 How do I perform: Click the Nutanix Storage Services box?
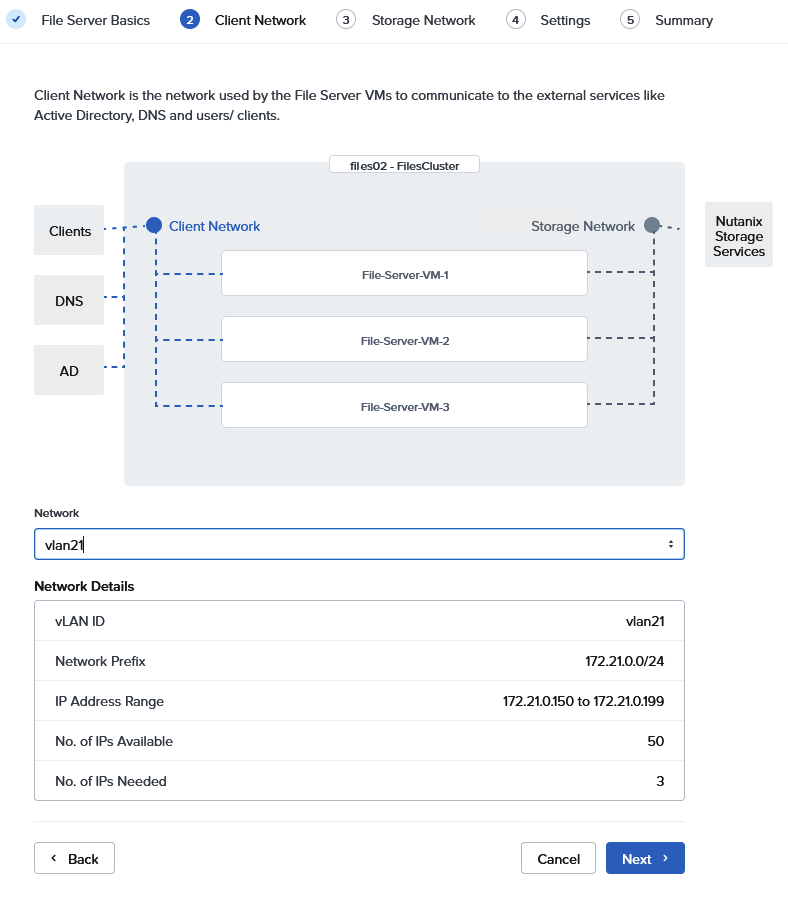coord(739,237)
